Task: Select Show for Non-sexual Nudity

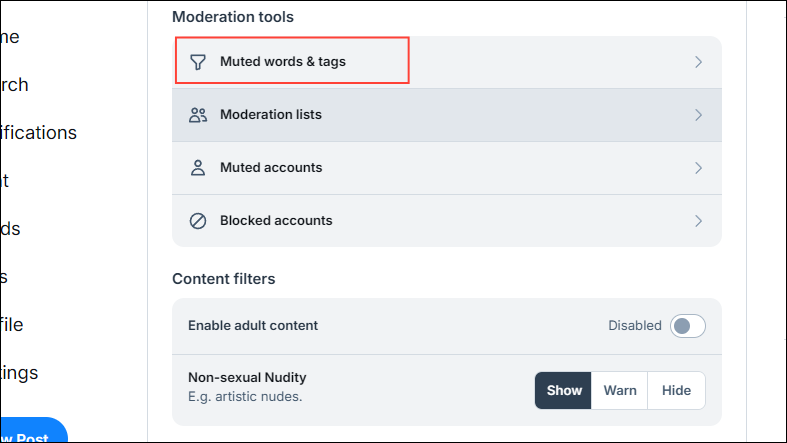Action: pos(564,391)
